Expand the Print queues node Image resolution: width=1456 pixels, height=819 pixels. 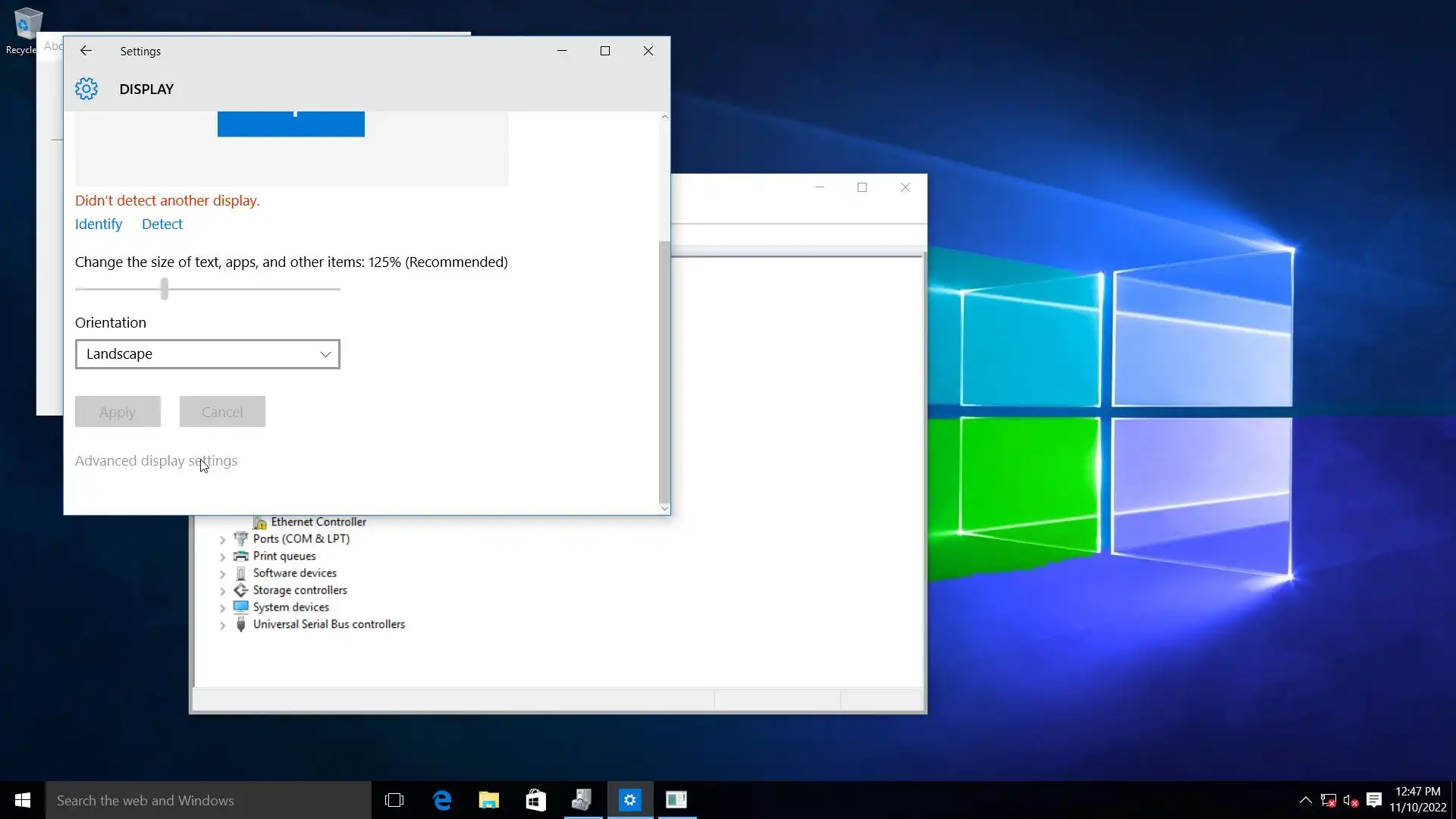[x=222, y=557]
